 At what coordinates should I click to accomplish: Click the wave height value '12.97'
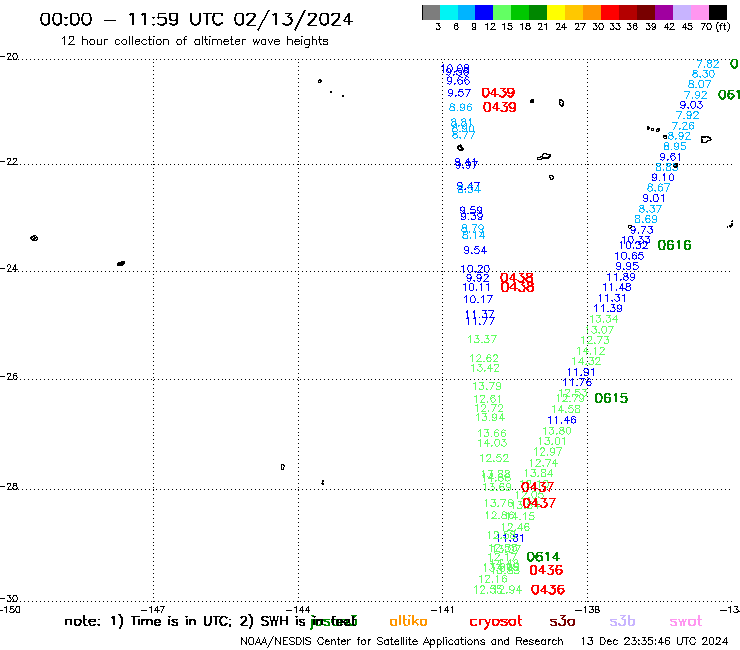click(548, 452)
